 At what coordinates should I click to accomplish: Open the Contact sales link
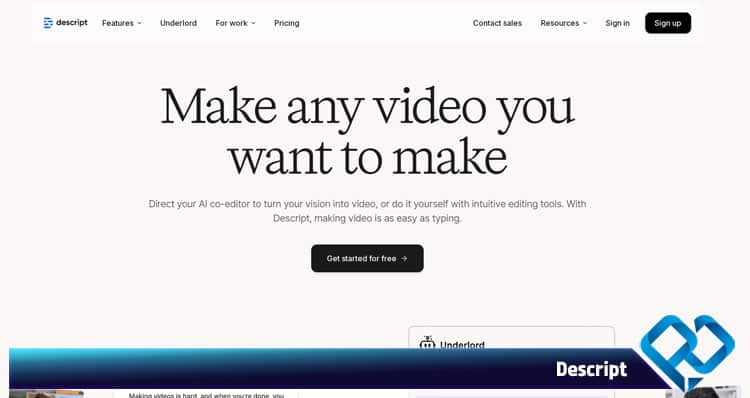(497, 23)
